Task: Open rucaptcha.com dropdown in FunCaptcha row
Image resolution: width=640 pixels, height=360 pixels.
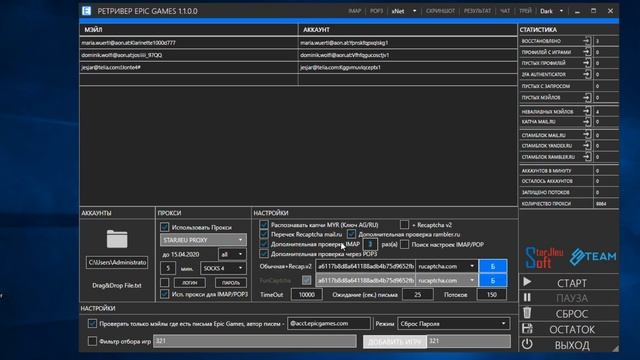Action: tap(447, 280)
